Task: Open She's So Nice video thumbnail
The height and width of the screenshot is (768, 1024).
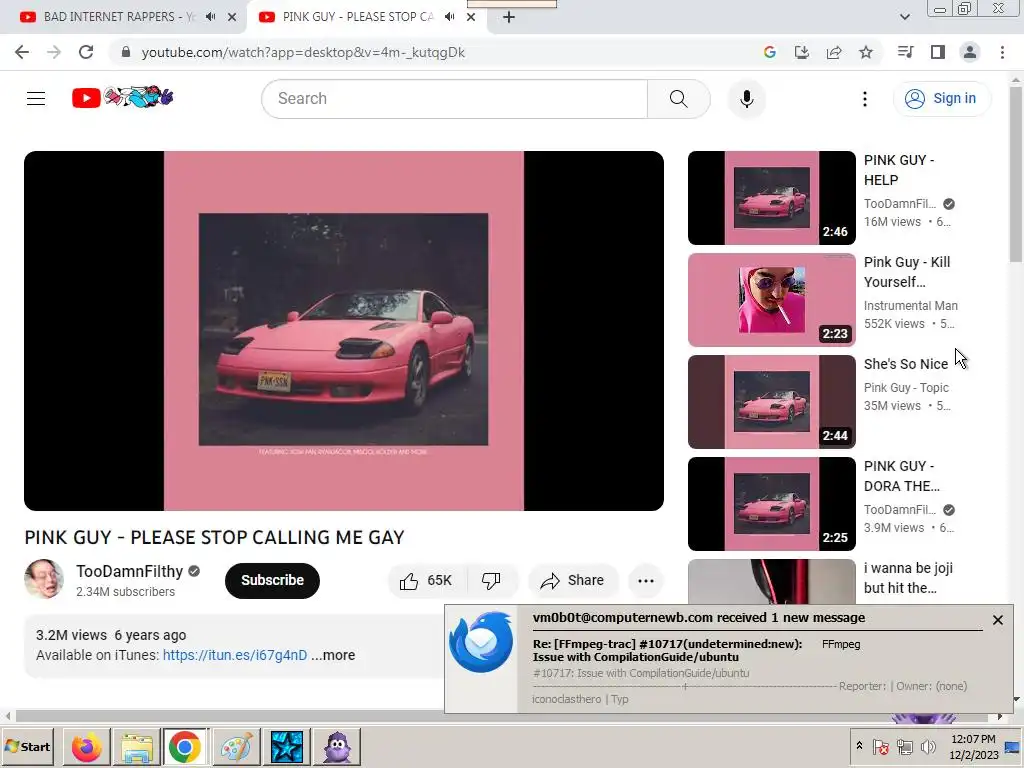Action: (x=771, y=402)
